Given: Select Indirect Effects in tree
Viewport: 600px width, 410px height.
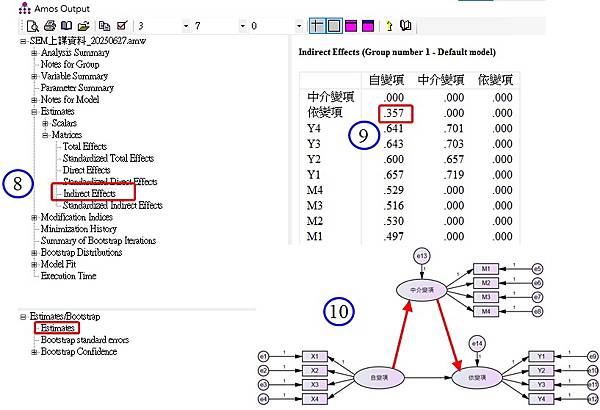Looking at the screenshot, I should point(89,193).
